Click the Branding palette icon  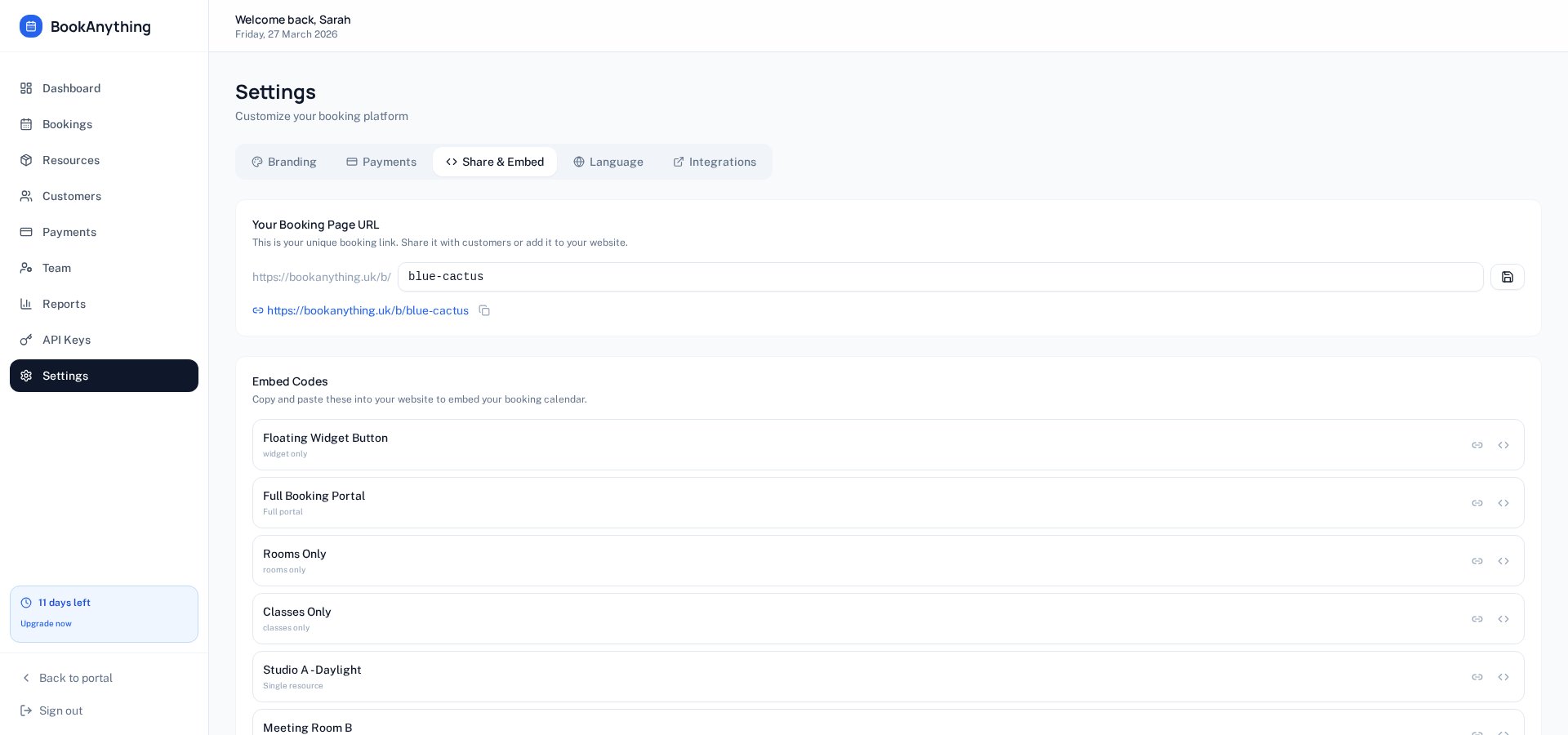[x=257, y=162]
